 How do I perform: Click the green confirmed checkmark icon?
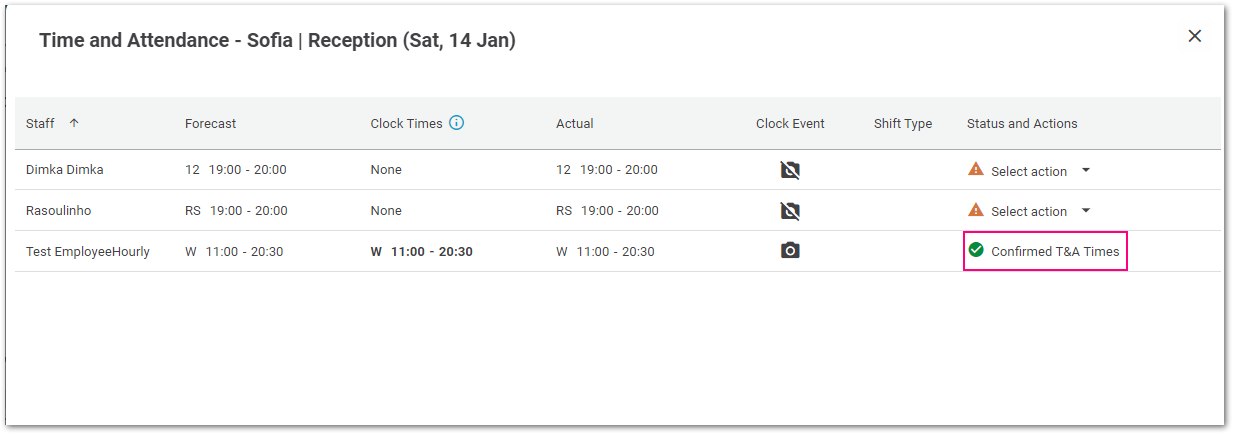click(x=976, y=250)
